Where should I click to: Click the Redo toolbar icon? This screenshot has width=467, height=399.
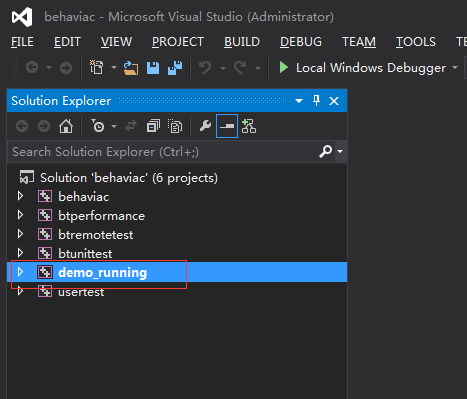240,68
